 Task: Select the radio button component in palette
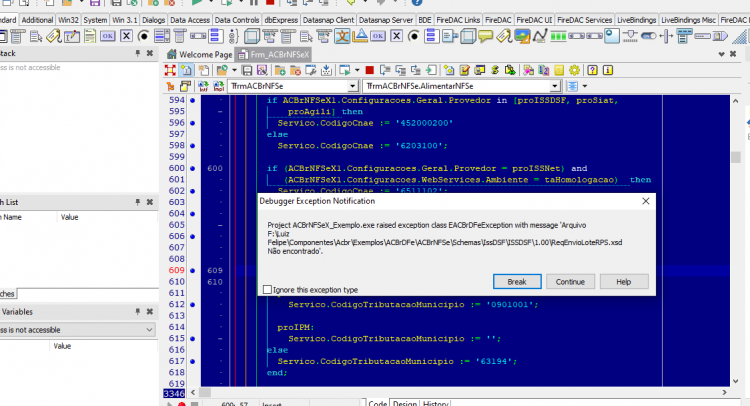tap(143, 36)
